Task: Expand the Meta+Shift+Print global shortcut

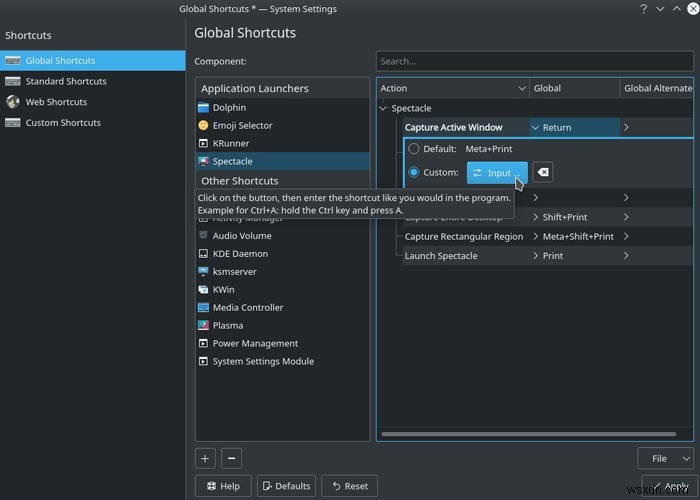Action: (x=535, y=236)
